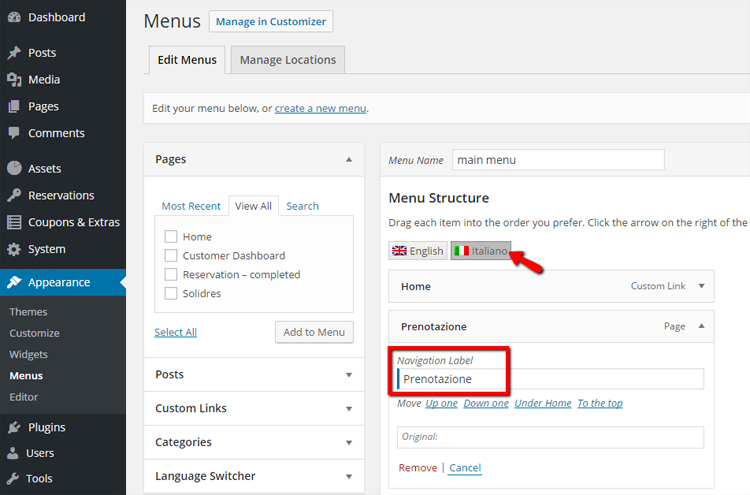Viewport: 750px width, 495px height.
Task: Click the create a new menu link
Action: click(x=320, y=109)
